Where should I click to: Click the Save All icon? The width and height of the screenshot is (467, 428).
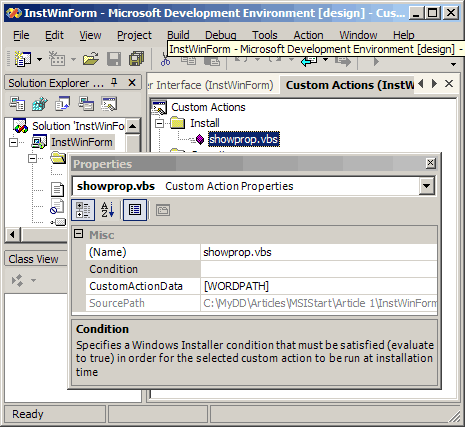[136, 59]
